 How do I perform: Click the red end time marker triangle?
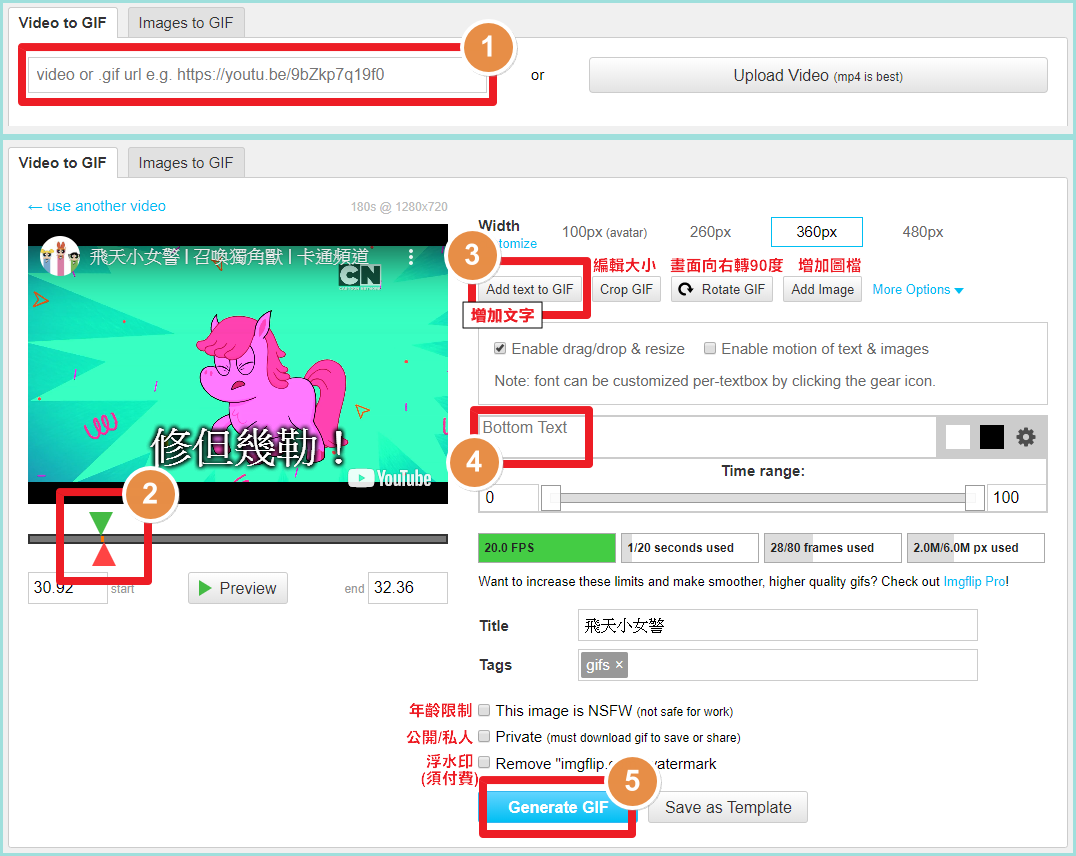tap(103, 554)
